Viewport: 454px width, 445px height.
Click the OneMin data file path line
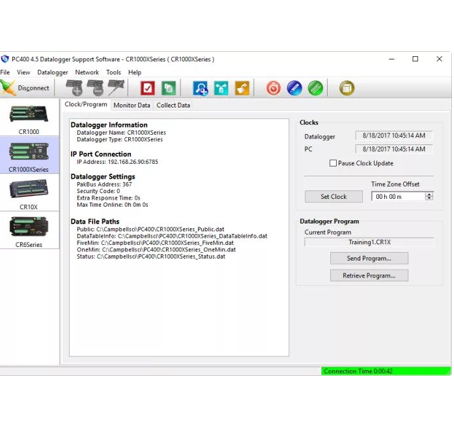click(x=156, y=250)
